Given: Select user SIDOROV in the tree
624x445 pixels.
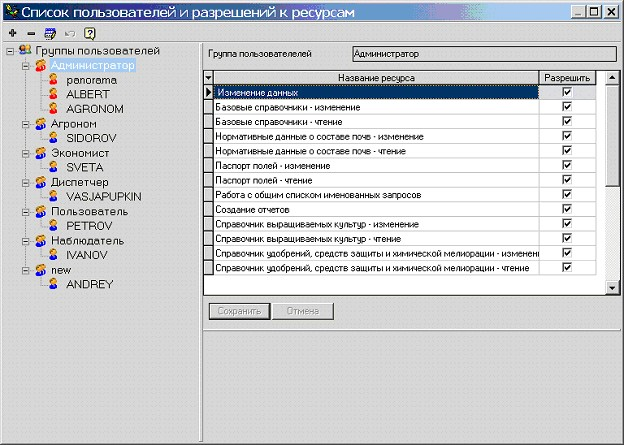Looking at the screenshot, I should pyautogui.click(x=91, y=138).
